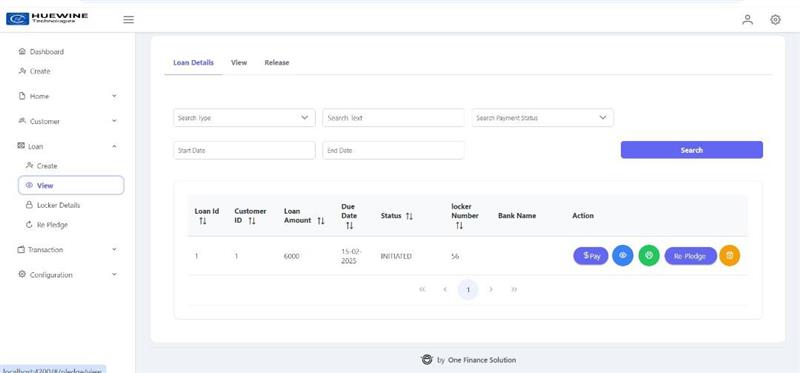800x373 pixels.
Task: Open the user profile icon
Action: 747,19
